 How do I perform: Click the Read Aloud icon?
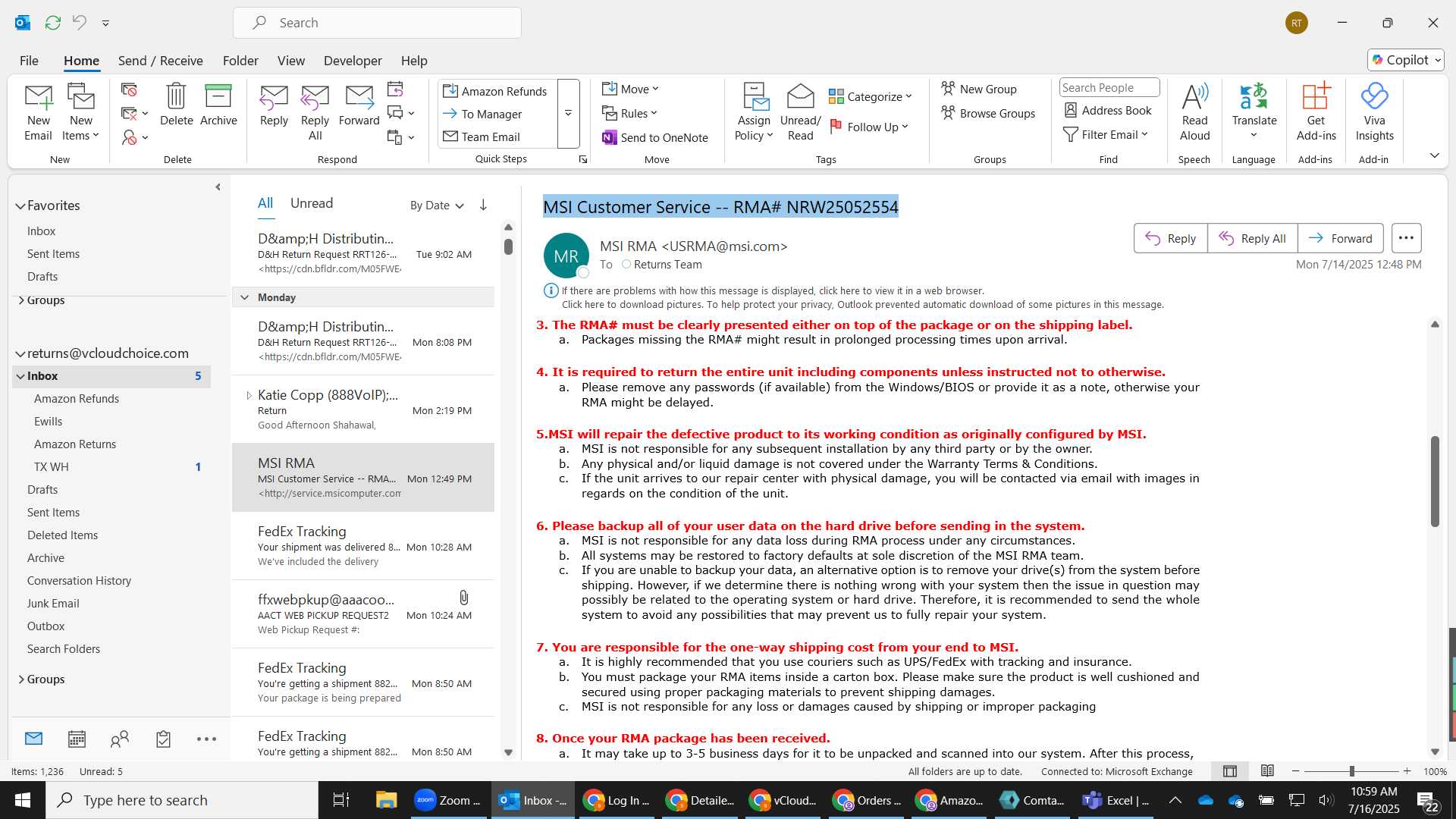(1194, 111)
